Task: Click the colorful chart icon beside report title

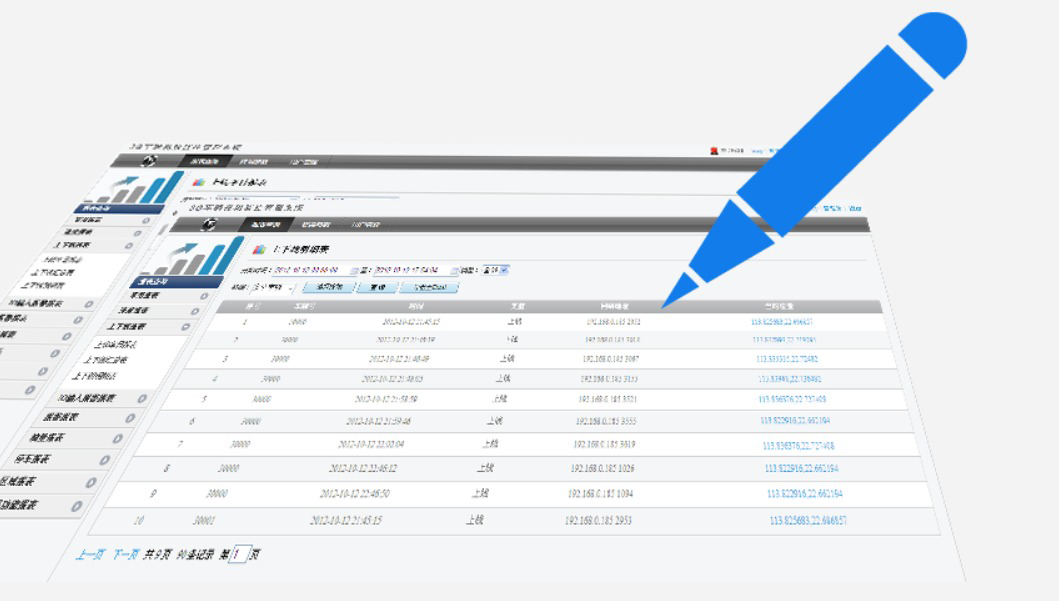Action: (260, 249)
